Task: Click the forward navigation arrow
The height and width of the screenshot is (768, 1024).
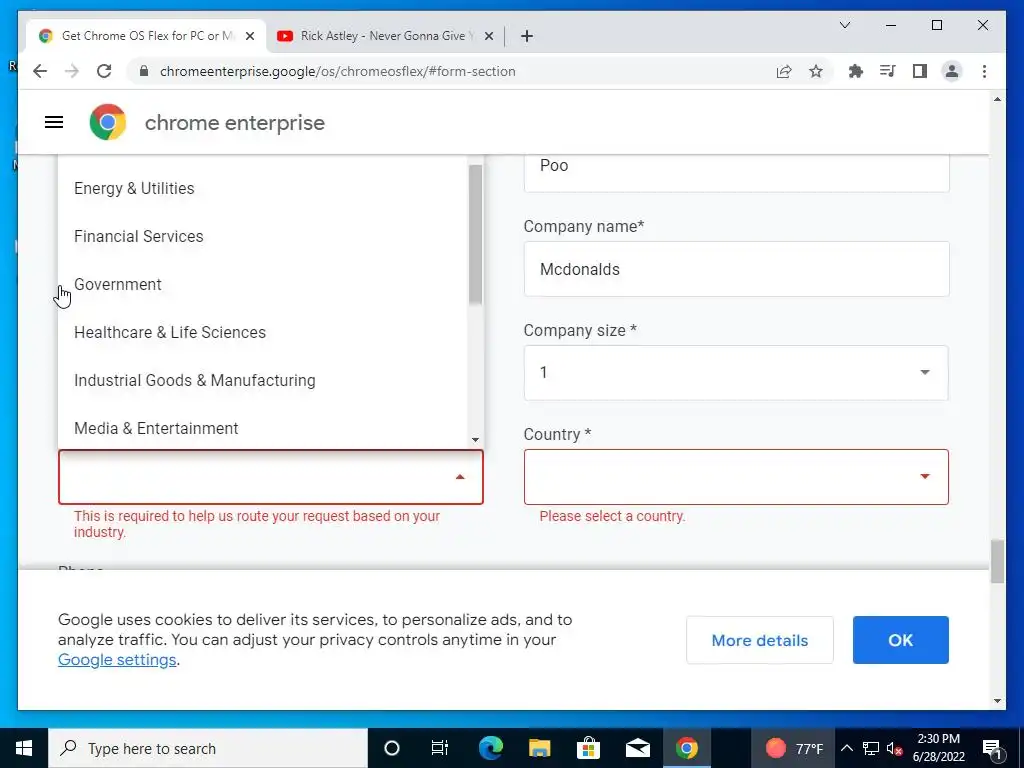Action: click(72, 71)
